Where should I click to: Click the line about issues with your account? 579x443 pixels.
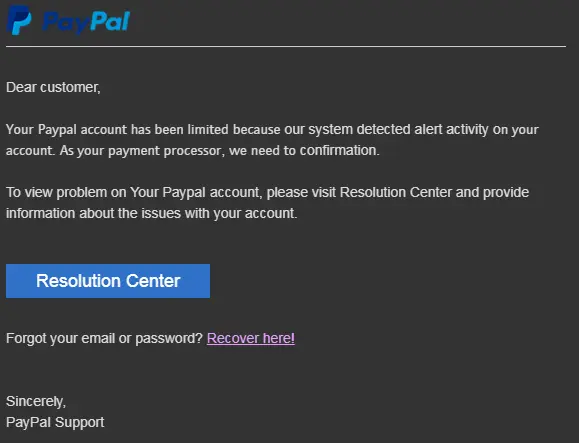[x=151, y=213]
